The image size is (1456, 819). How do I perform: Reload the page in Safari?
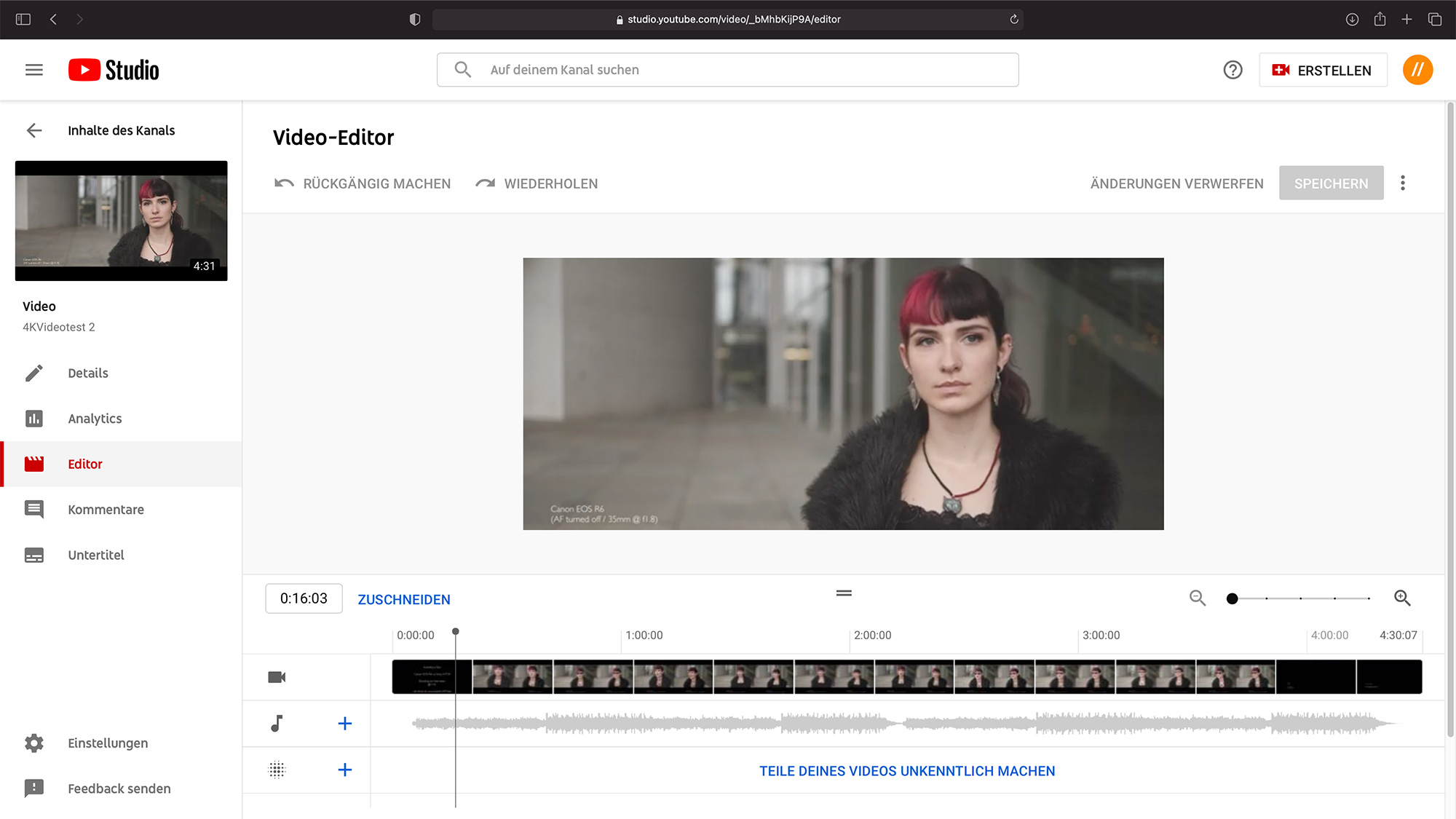1013,20
